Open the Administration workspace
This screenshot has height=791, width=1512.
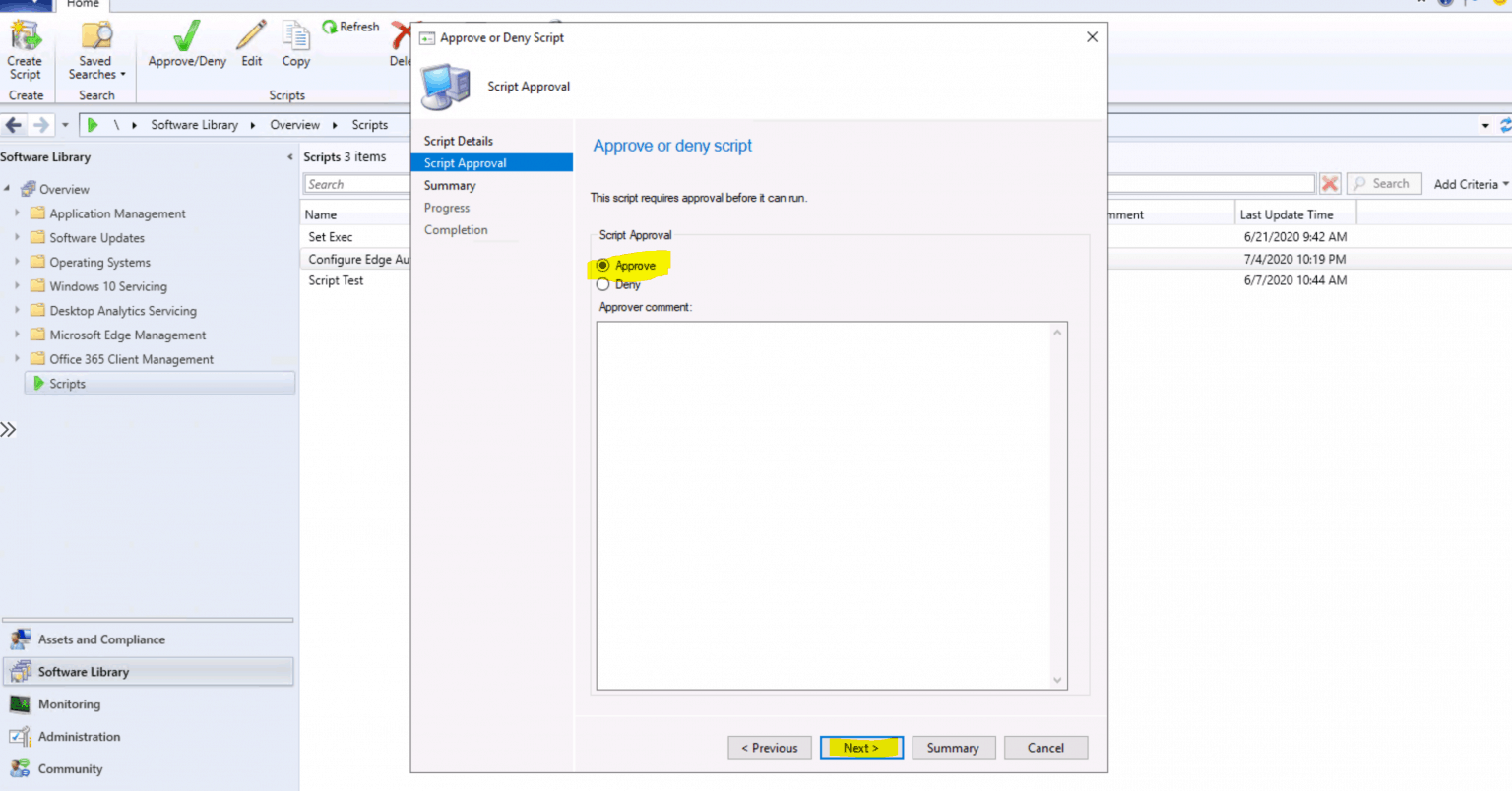79,736
